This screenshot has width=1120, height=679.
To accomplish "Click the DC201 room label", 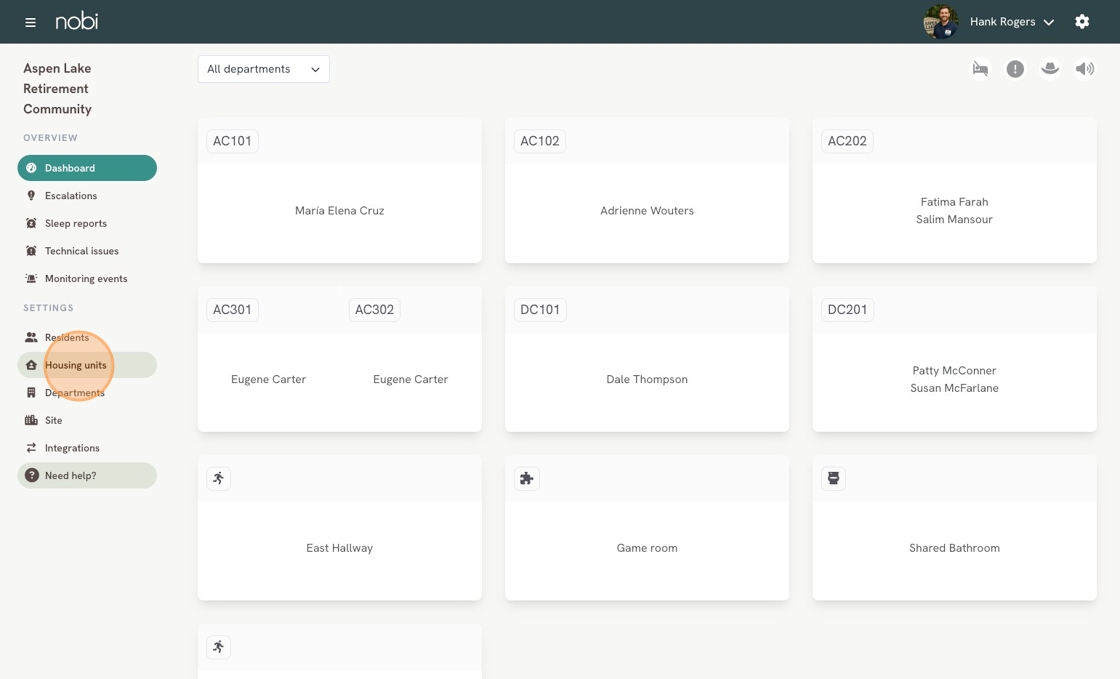I will point(847,310).
